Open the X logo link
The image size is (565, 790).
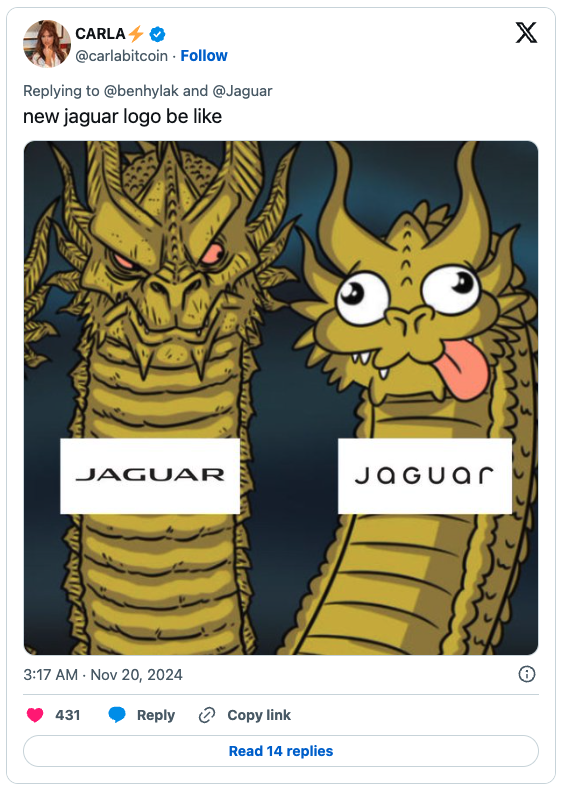tap(526, 33)
